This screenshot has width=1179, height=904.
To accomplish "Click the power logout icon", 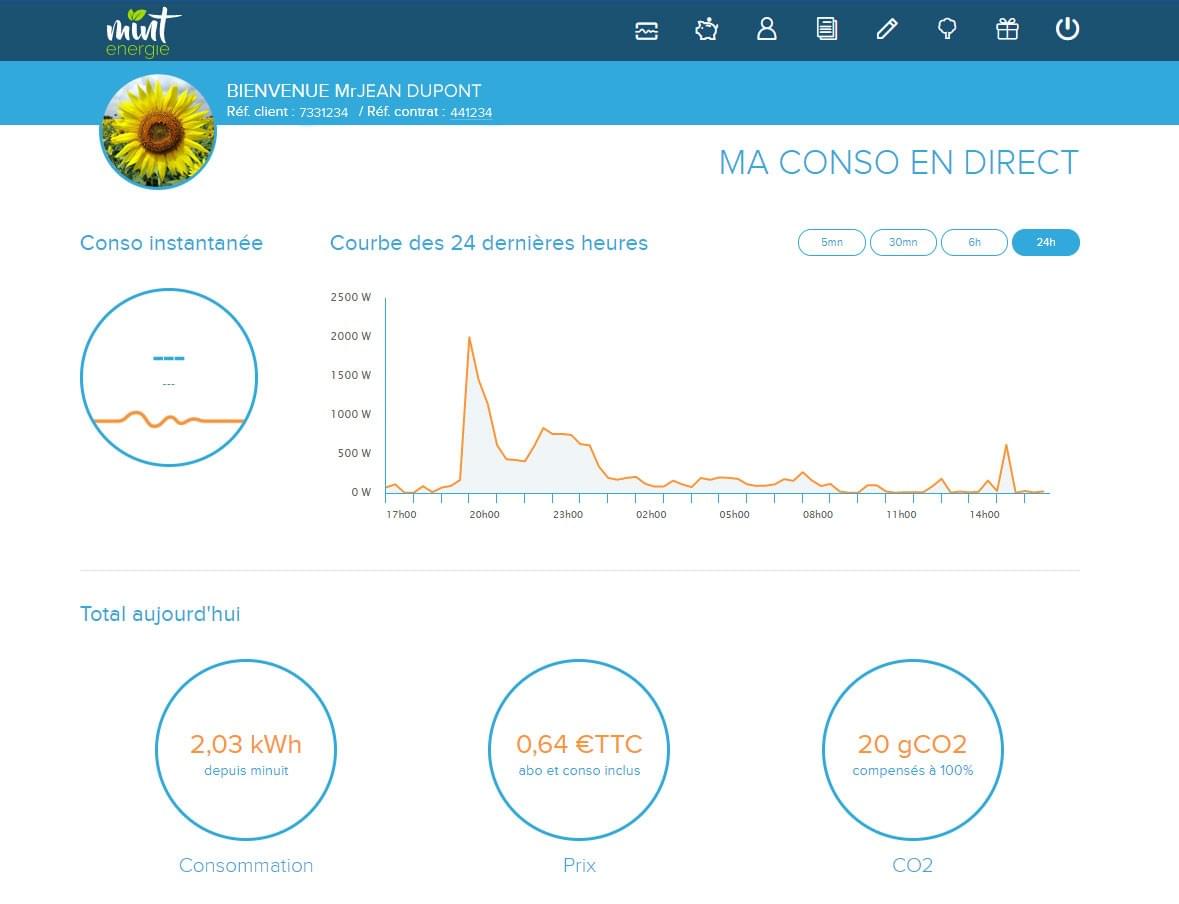I will [x=1068, y=29].
